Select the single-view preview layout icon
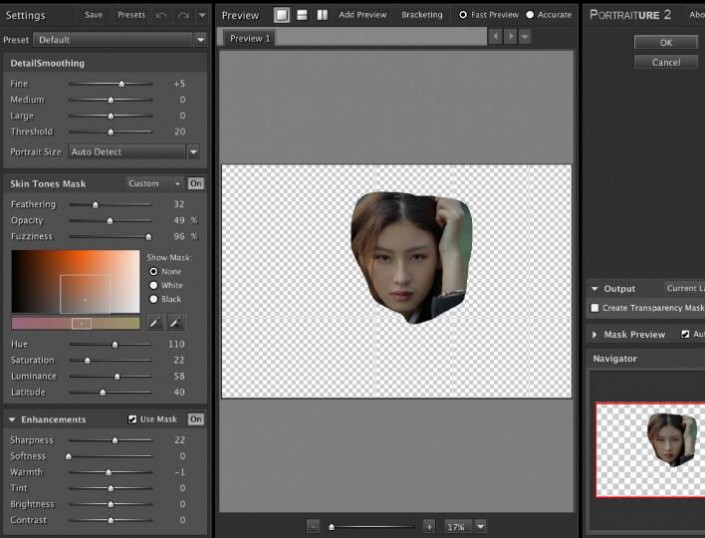705x538 pixels. pyautogui.click(x=283, y=15)
